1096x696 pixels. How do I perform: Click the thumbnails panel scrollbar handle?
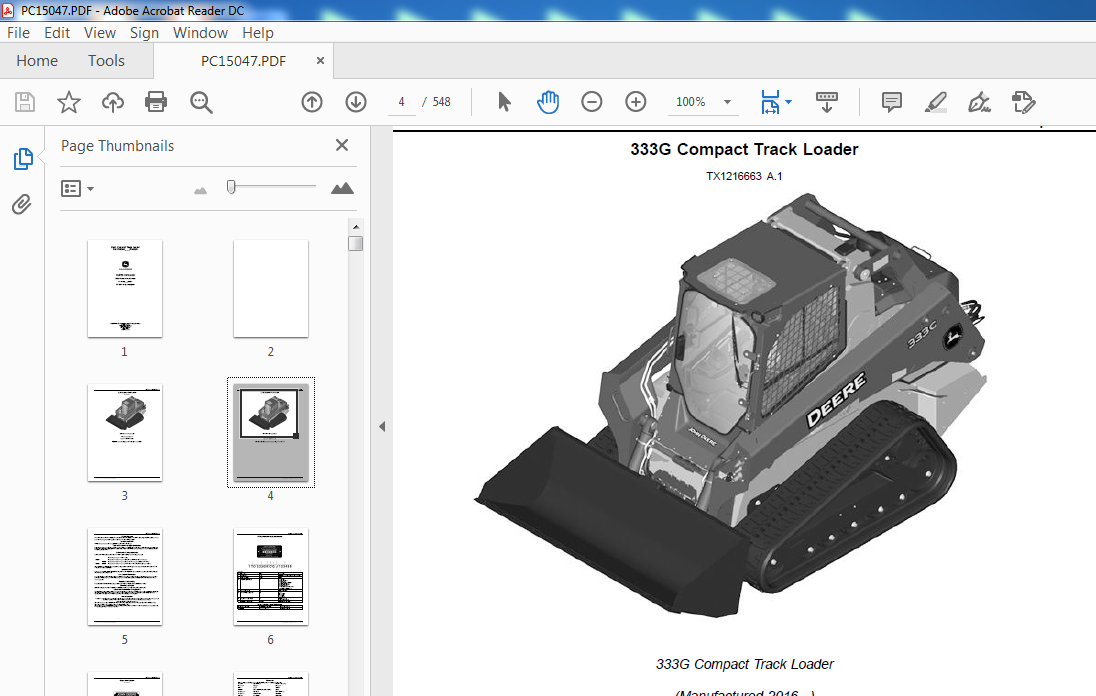tap(356, 243)
